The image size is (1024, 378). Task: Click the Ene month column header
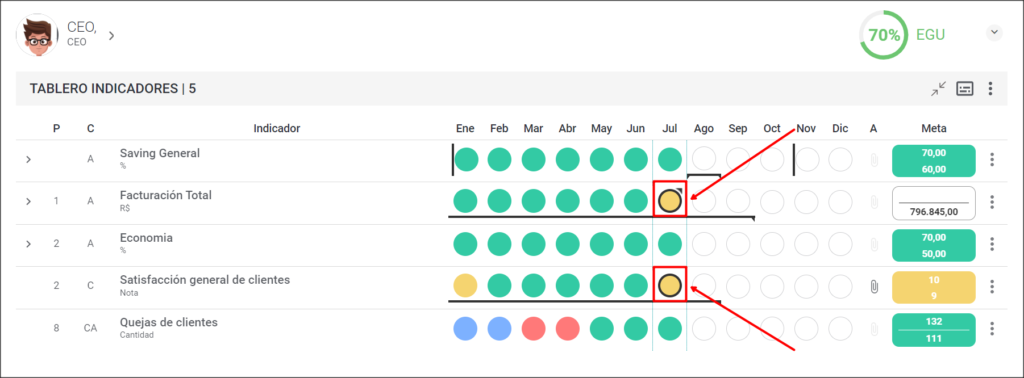(x=465, y=129)
